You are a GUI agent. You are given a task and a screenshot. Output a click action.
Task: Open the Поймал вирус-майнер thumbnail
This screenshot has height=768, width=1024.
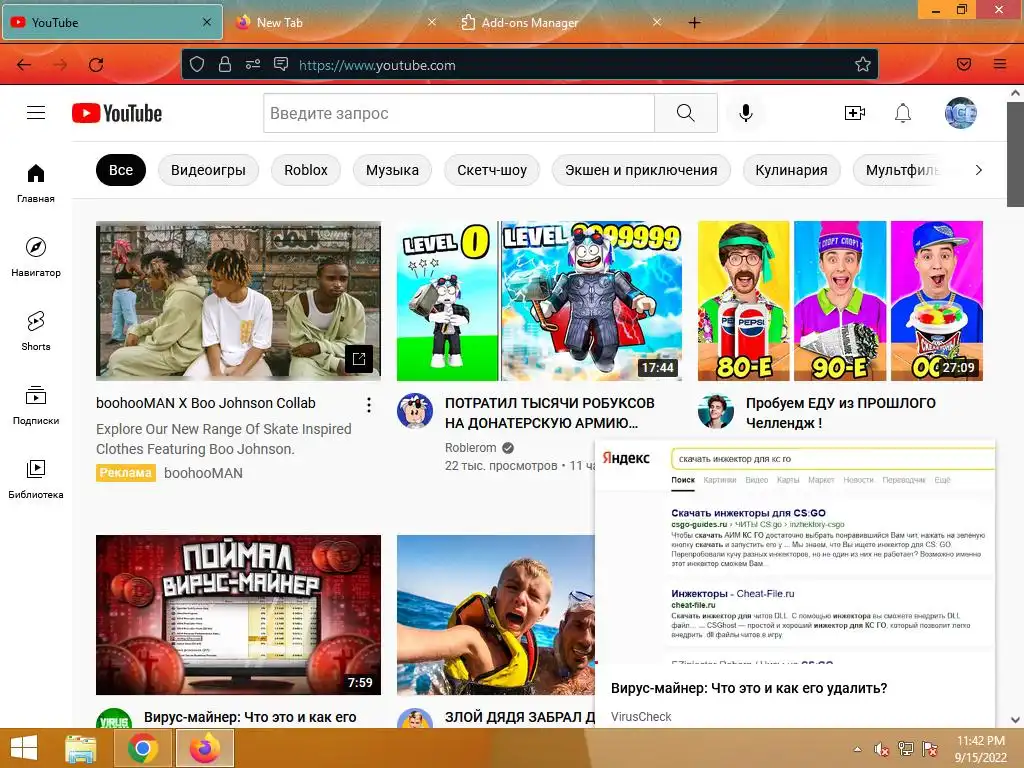(238, 615)
